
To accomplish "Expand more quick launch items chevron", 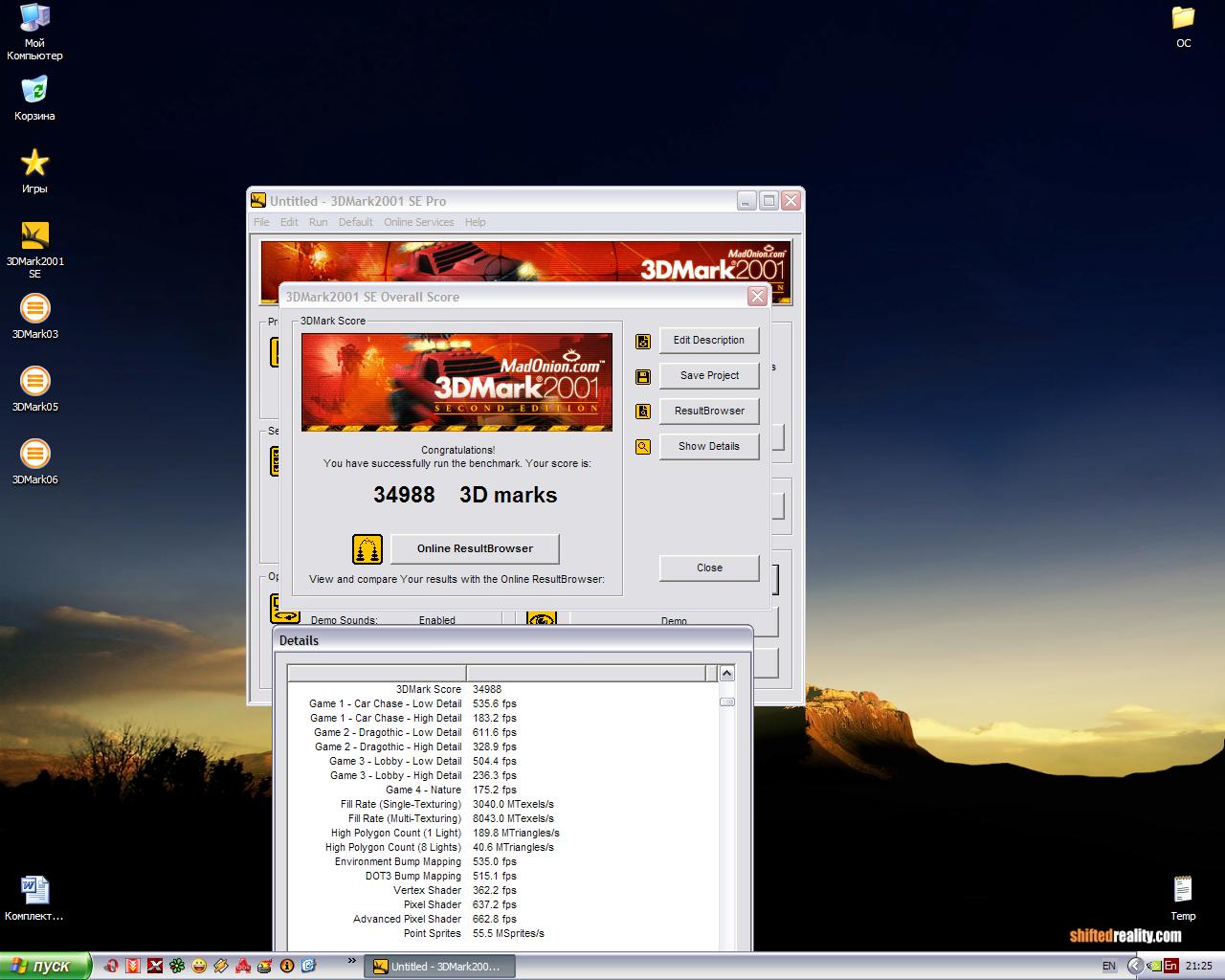I will point(351,961).
